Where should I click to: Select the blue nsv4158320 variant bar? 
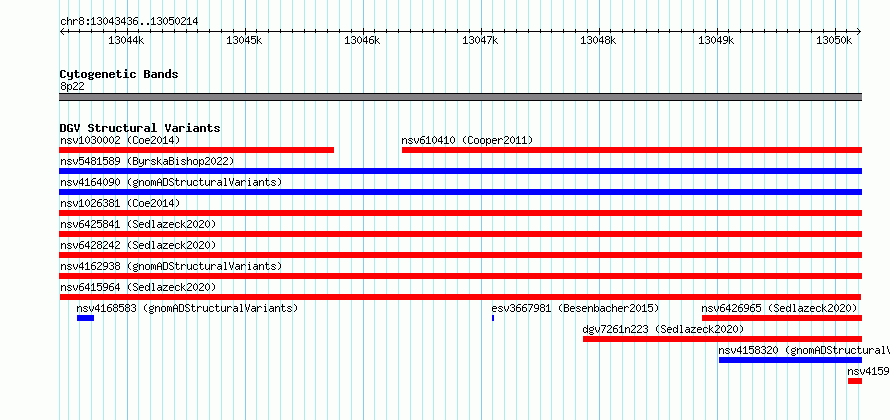[790, 360]
